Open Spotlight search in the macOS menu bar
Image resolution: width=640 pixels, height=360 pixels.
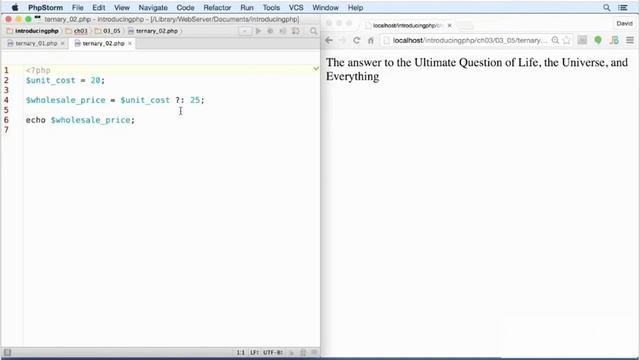pyautogui.click(x=607, y=7)
